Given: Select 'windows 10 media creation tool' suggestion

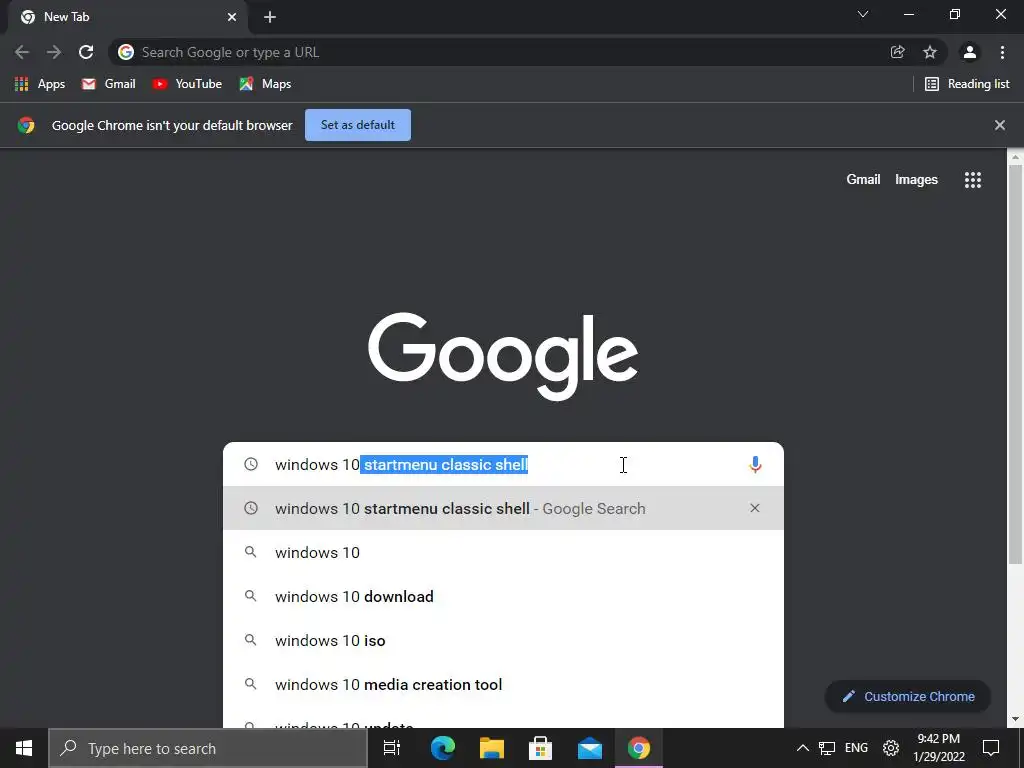Looking at the screenshot, I should (503, 684).
